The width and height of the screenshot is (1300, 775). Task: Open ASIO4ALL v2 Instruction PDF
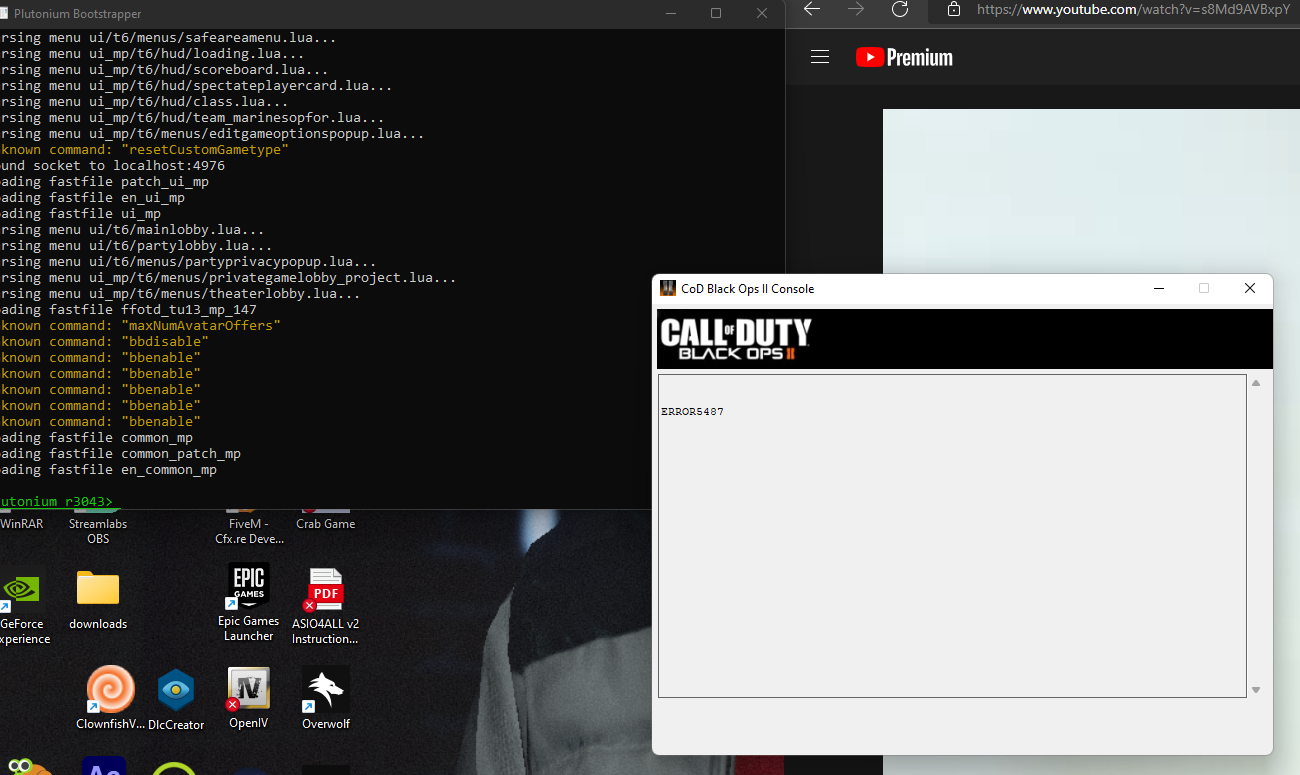(326, 606)
